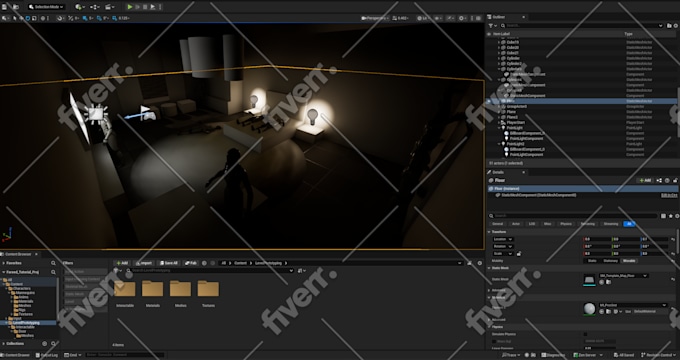
Task: Sort Outliner by Item Label column
Action: coord(501,34)
